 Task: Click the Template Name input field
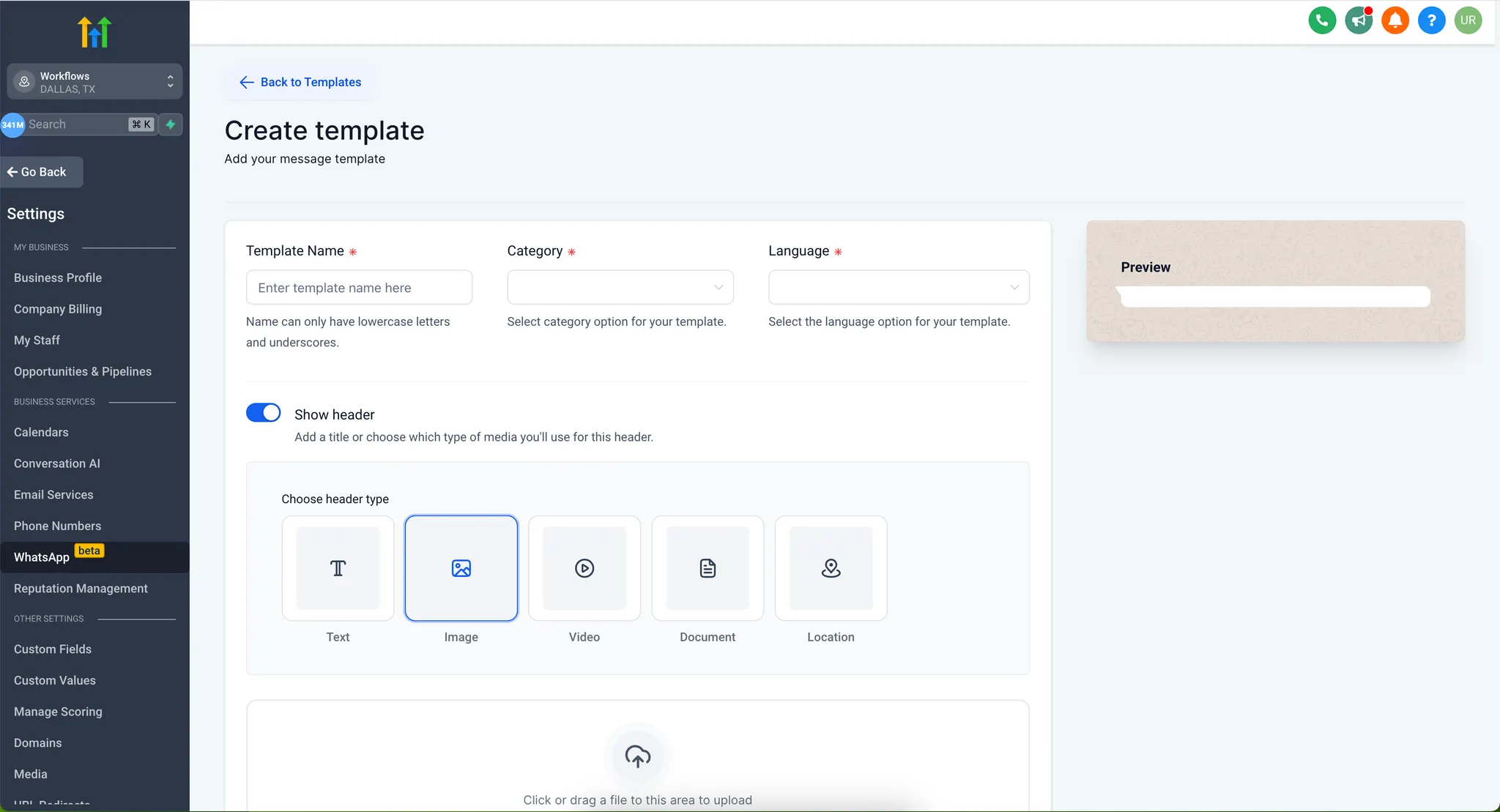359,288
